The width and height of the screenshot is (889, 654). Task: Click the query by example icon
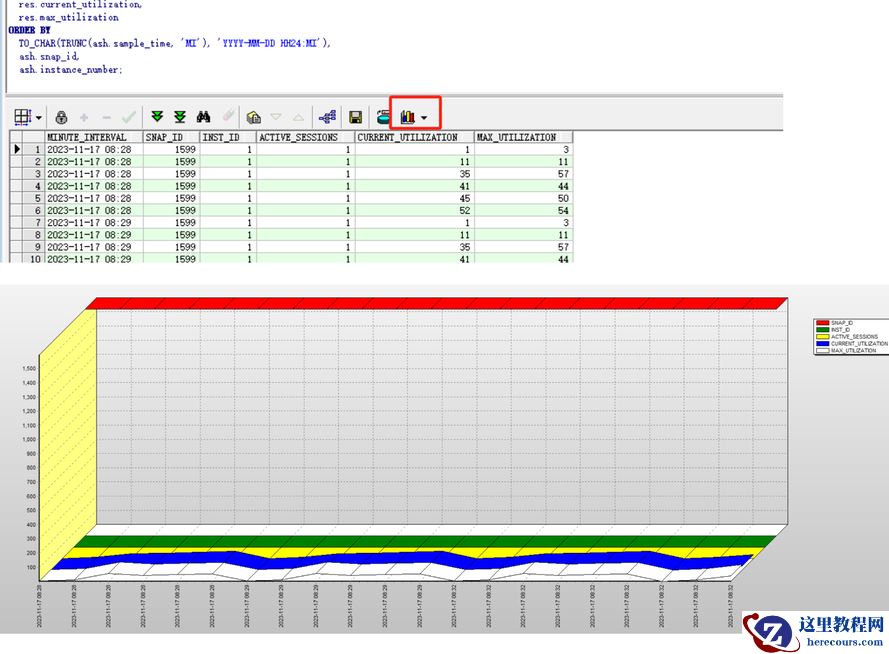point(254,117)
